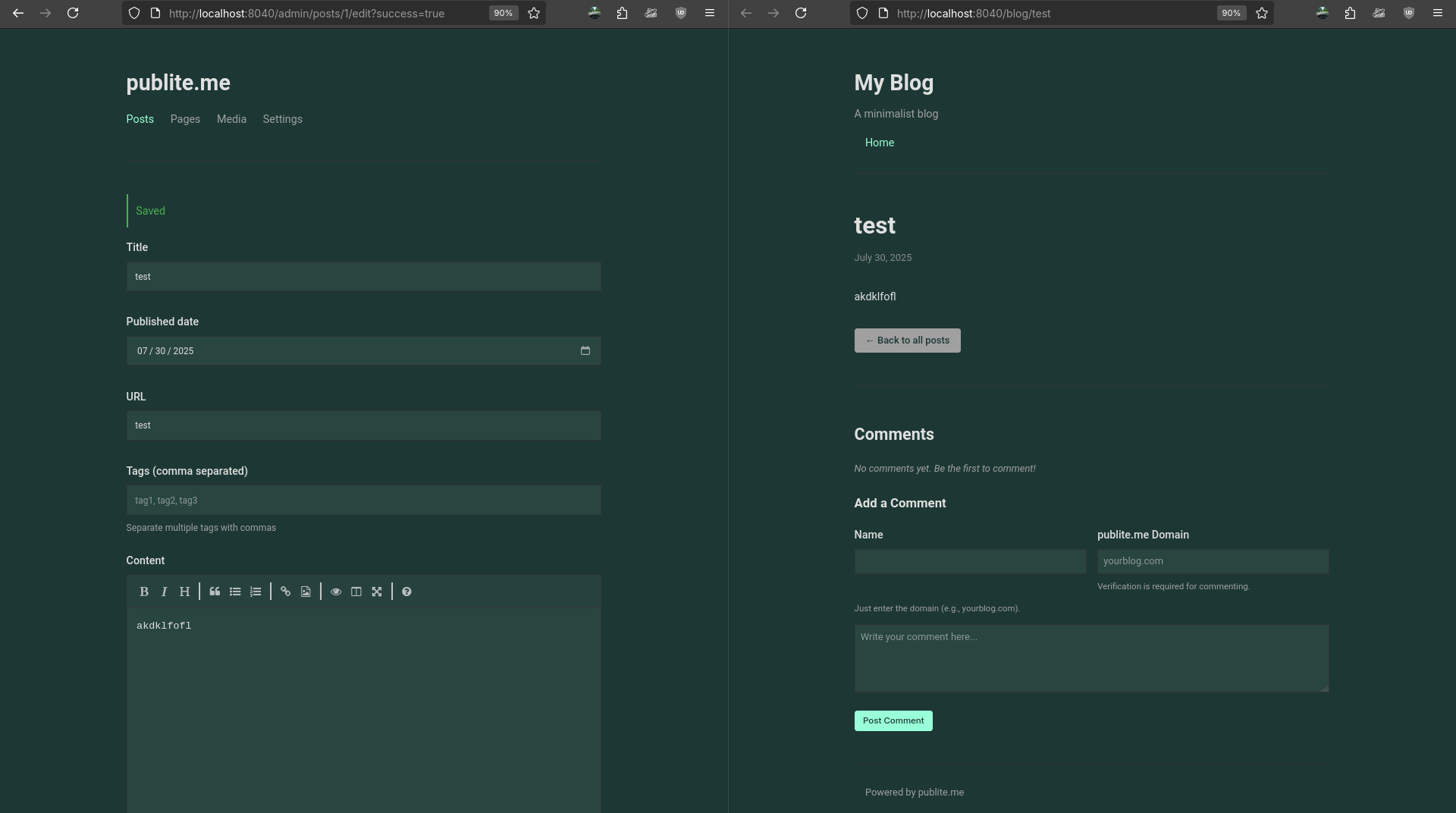Open the markdown guide help icon
Screen dimensions: 1456x813
[406, 592]
